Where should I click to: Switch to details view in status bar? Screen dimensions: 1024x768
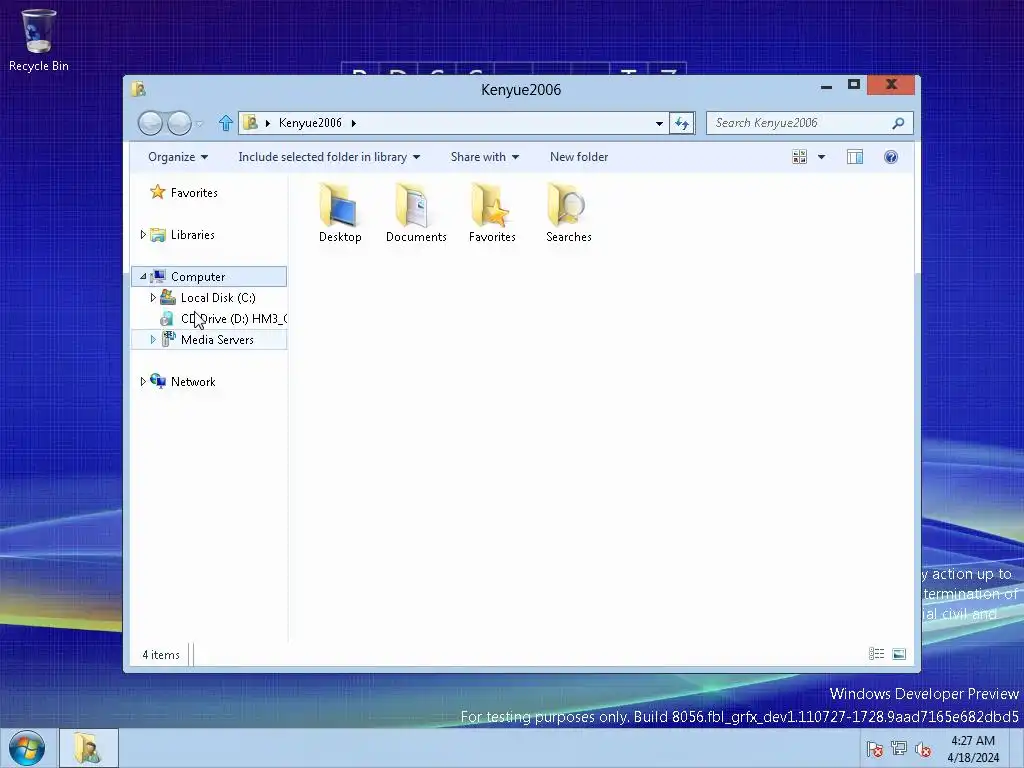pyautogui.click(x=876, y=654)
